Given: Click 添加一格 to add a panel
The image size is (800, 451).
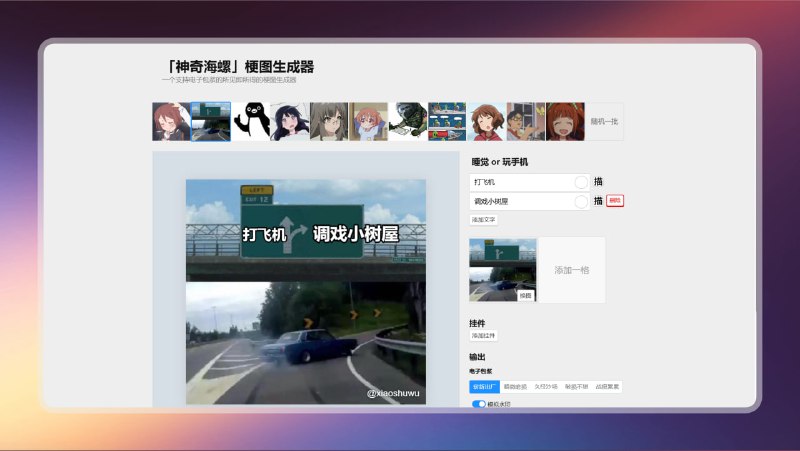Looking at the screenshot, I should point(572,270).
